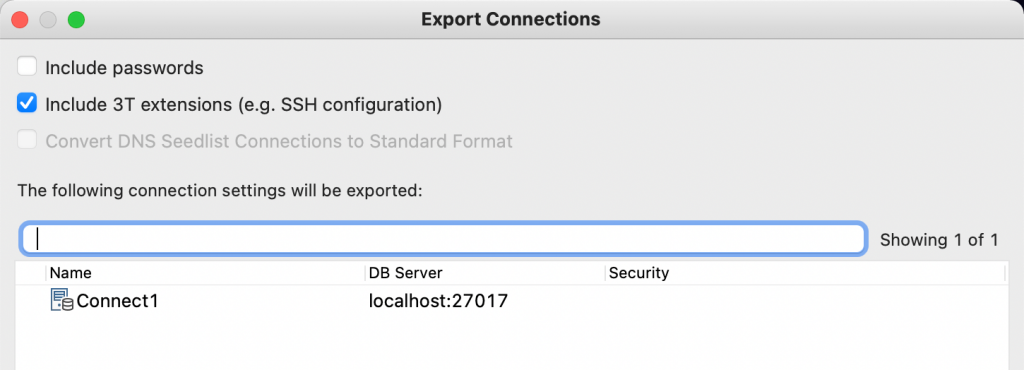Viewport: 1024px width, 370px height.
Task: Select the Connect1 connection row
Action: 511,301
